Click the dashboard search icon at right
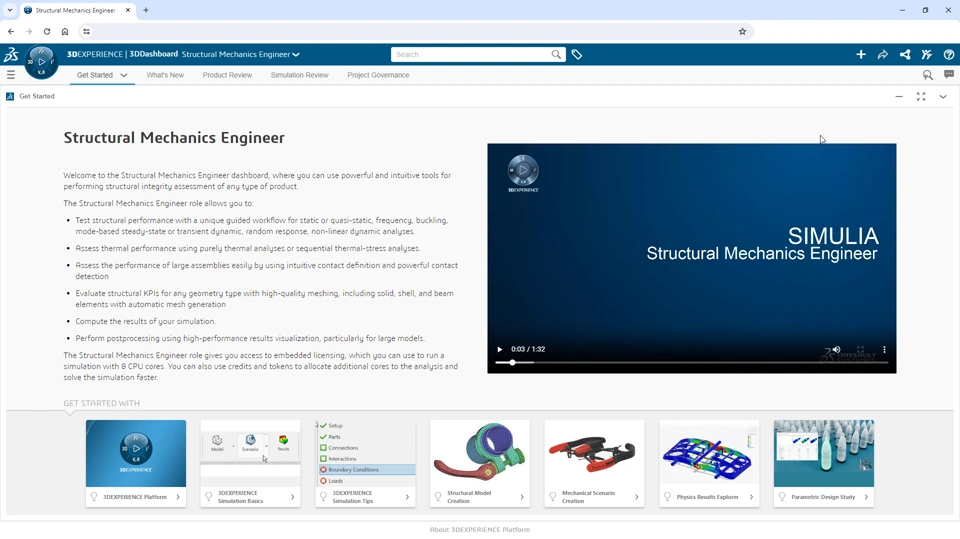Viewport: 960px width, 539px height. [x=928, y=75]
